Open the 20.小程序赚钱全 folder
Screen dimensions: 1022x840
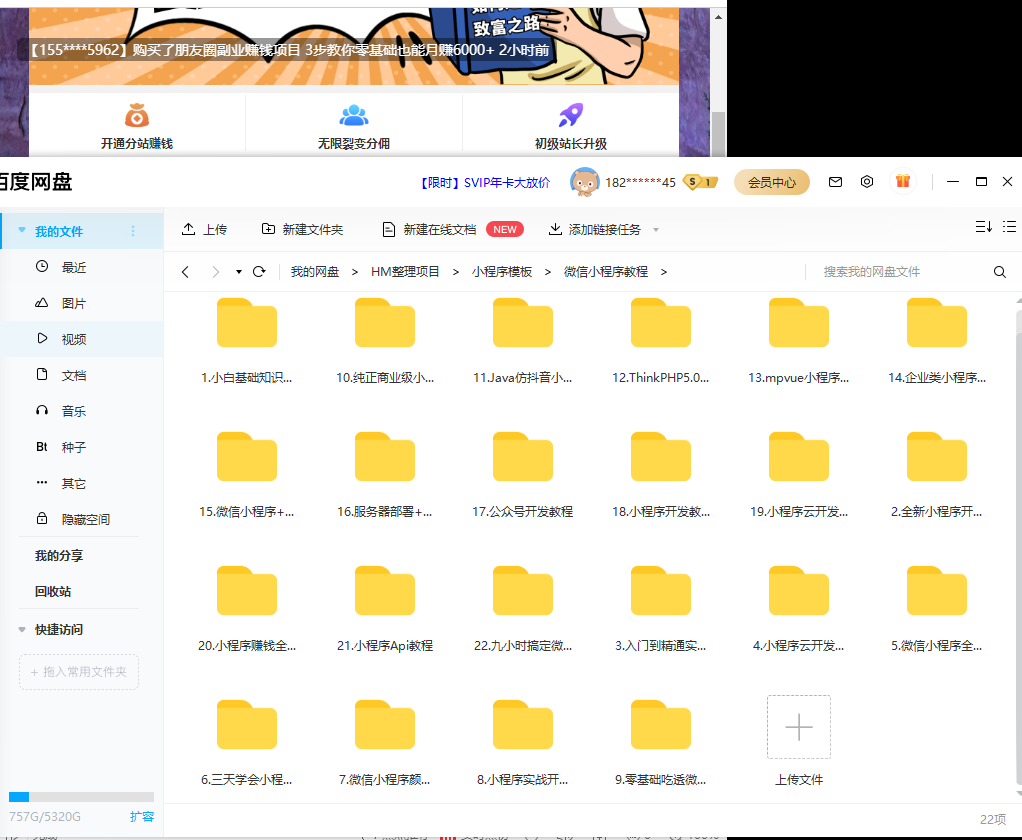click(246, 591)
